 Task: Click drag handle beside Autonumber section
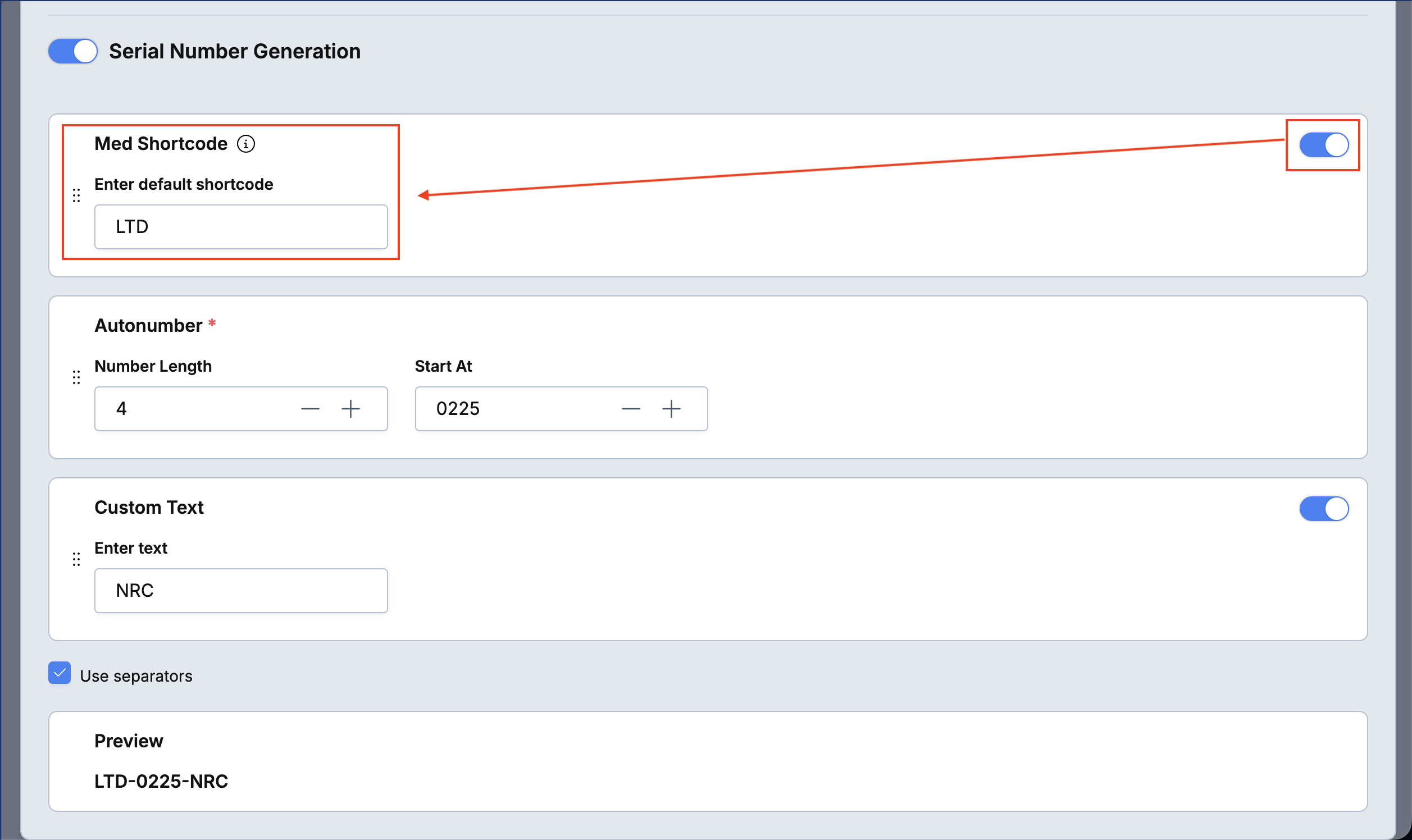pyautogui.click(x=76, y=377)
